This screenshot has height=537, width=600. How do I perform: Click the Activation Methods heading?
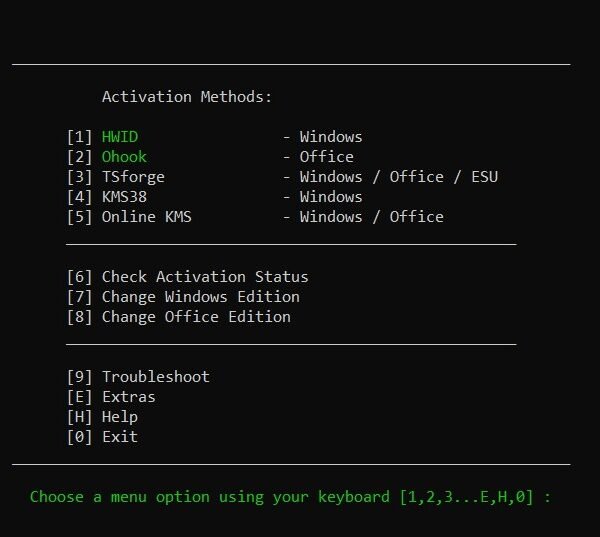pyautogui.click(x=187, y=96)
